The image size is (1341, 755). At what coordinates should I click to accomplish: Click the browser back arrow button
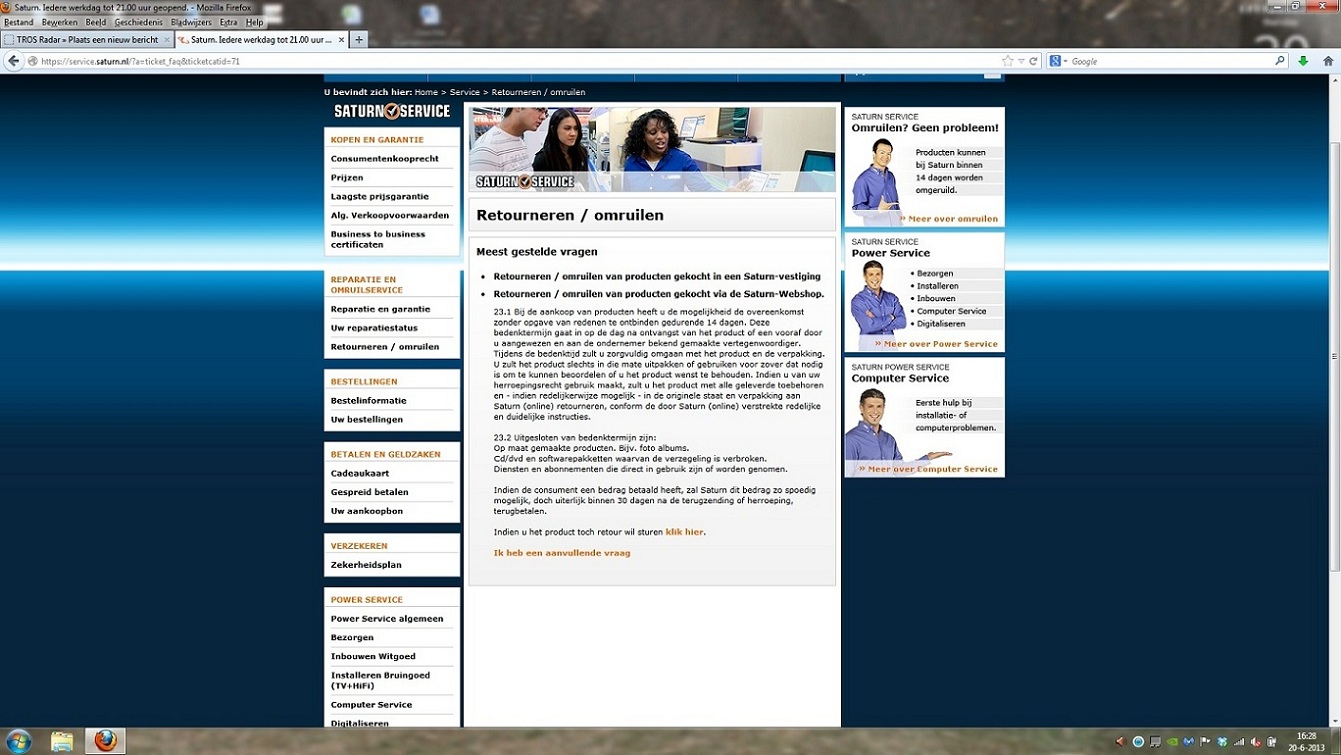(13, 61)
